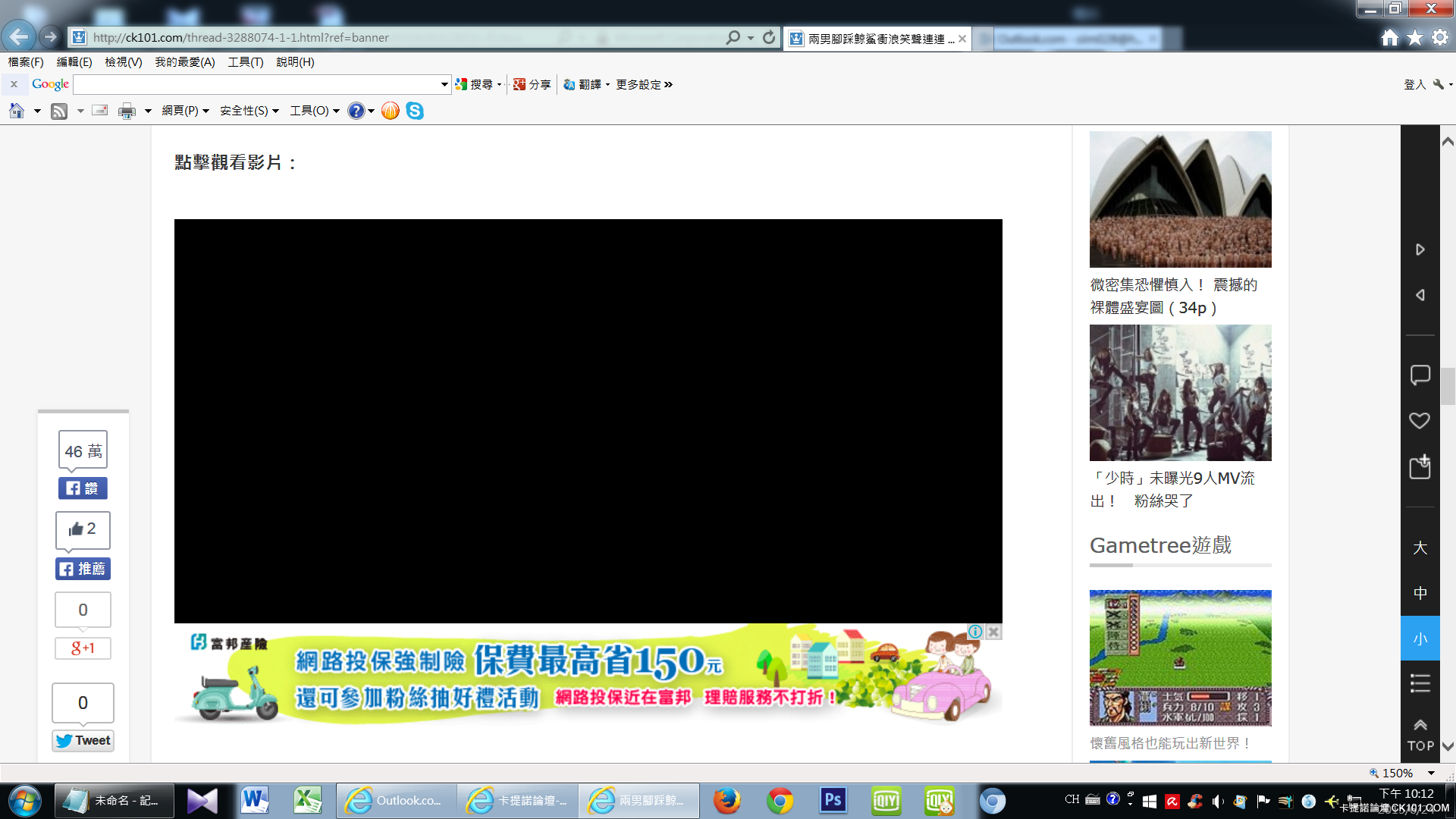Expand 更多設定 on Google toolbar
The width and height of the screenshot is (1456, 819).
(x=644, y=84)
